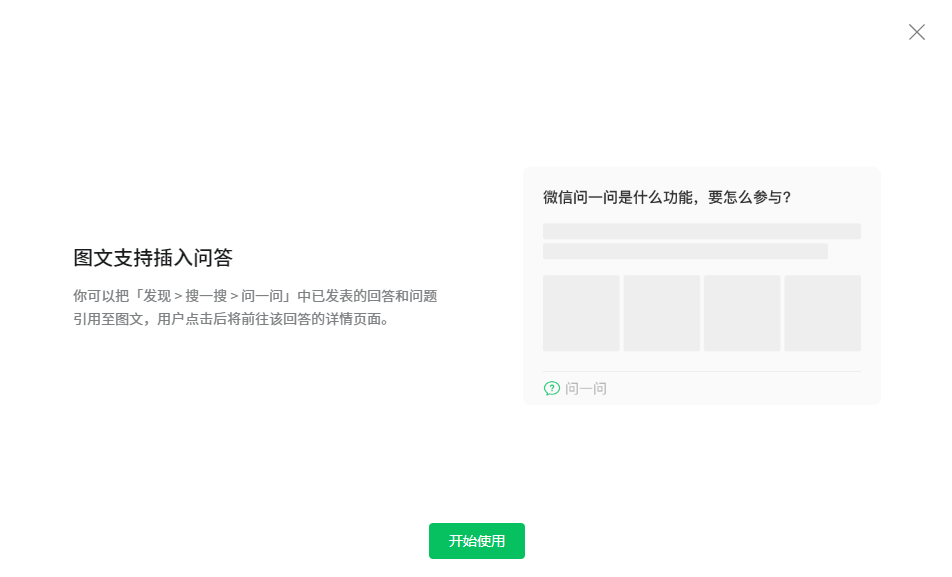The width and height of the screenshot is (952, 577).
Task: Click the description line starting 引用至图文
Action: point(231,319)
